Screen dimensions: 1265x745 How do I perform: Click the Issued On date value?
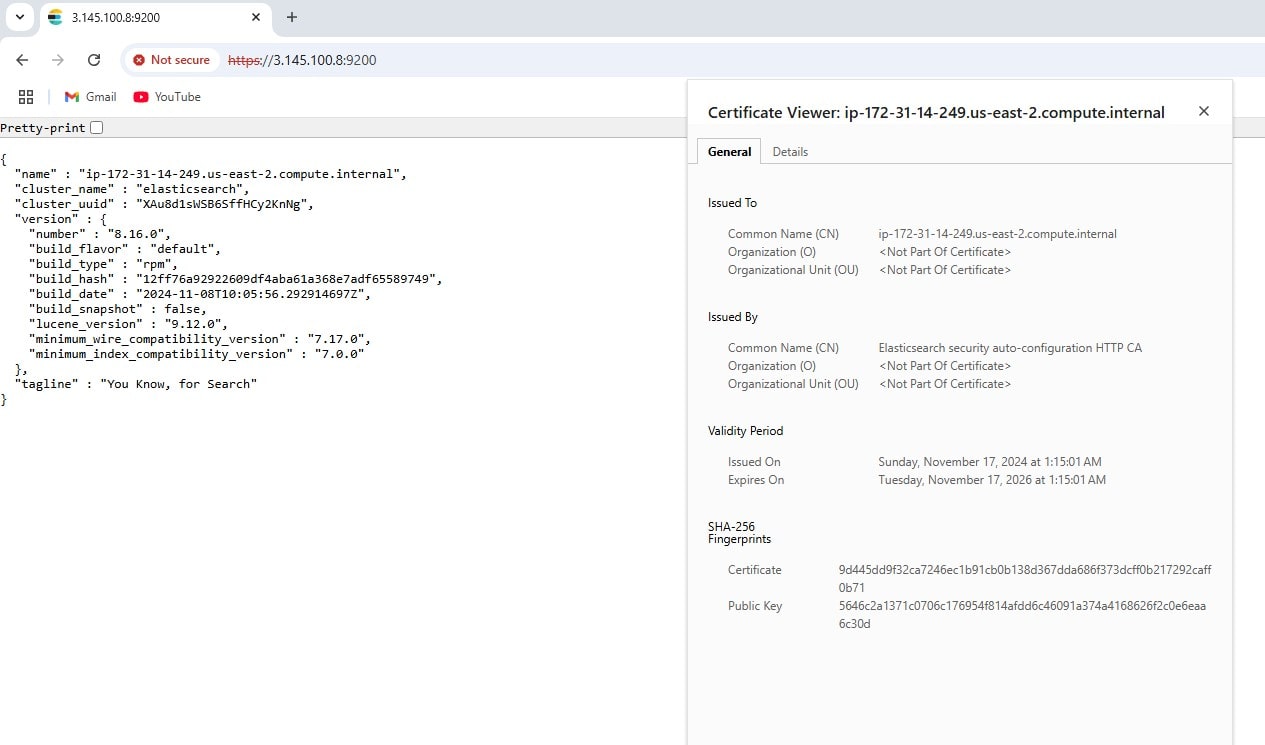[x=990, y=462]
